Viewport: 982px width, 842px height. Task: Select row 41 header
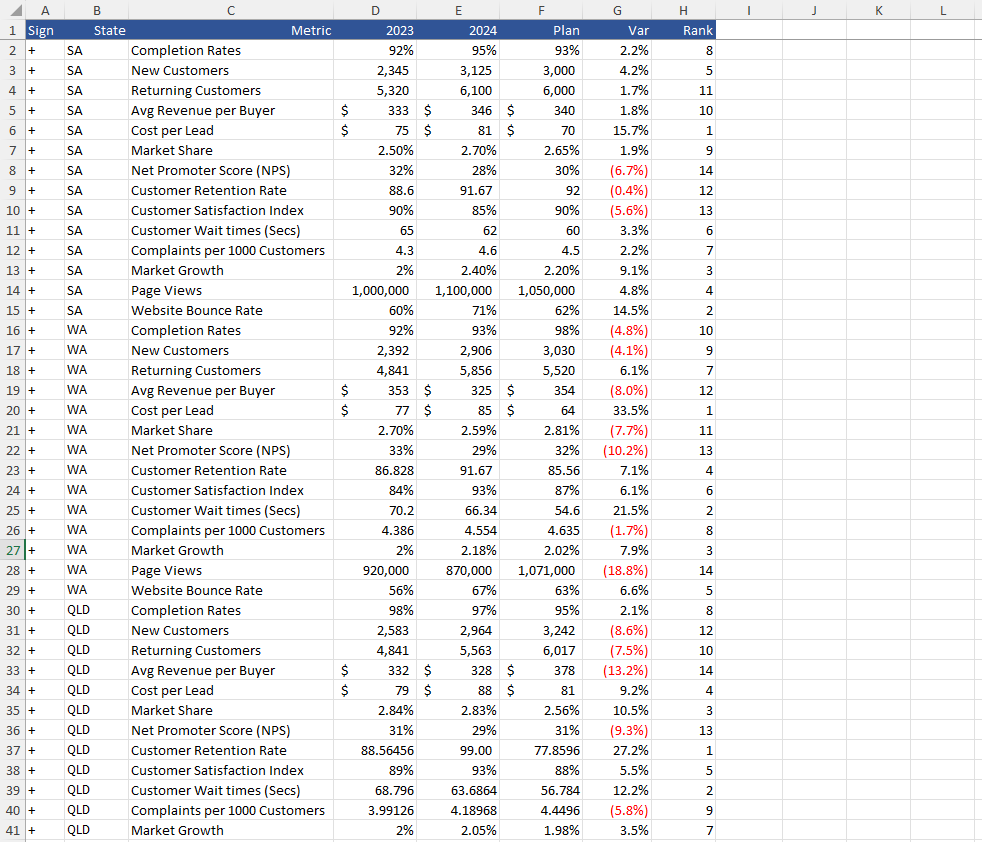click(13, 830)
